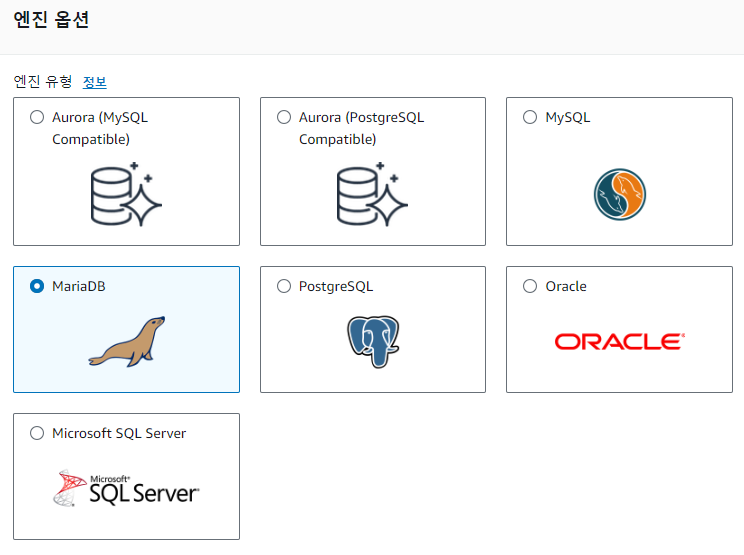
Task: Select the Microsoft SQL Server radio button
Action: pyautogui.click(x=37, y=433)
